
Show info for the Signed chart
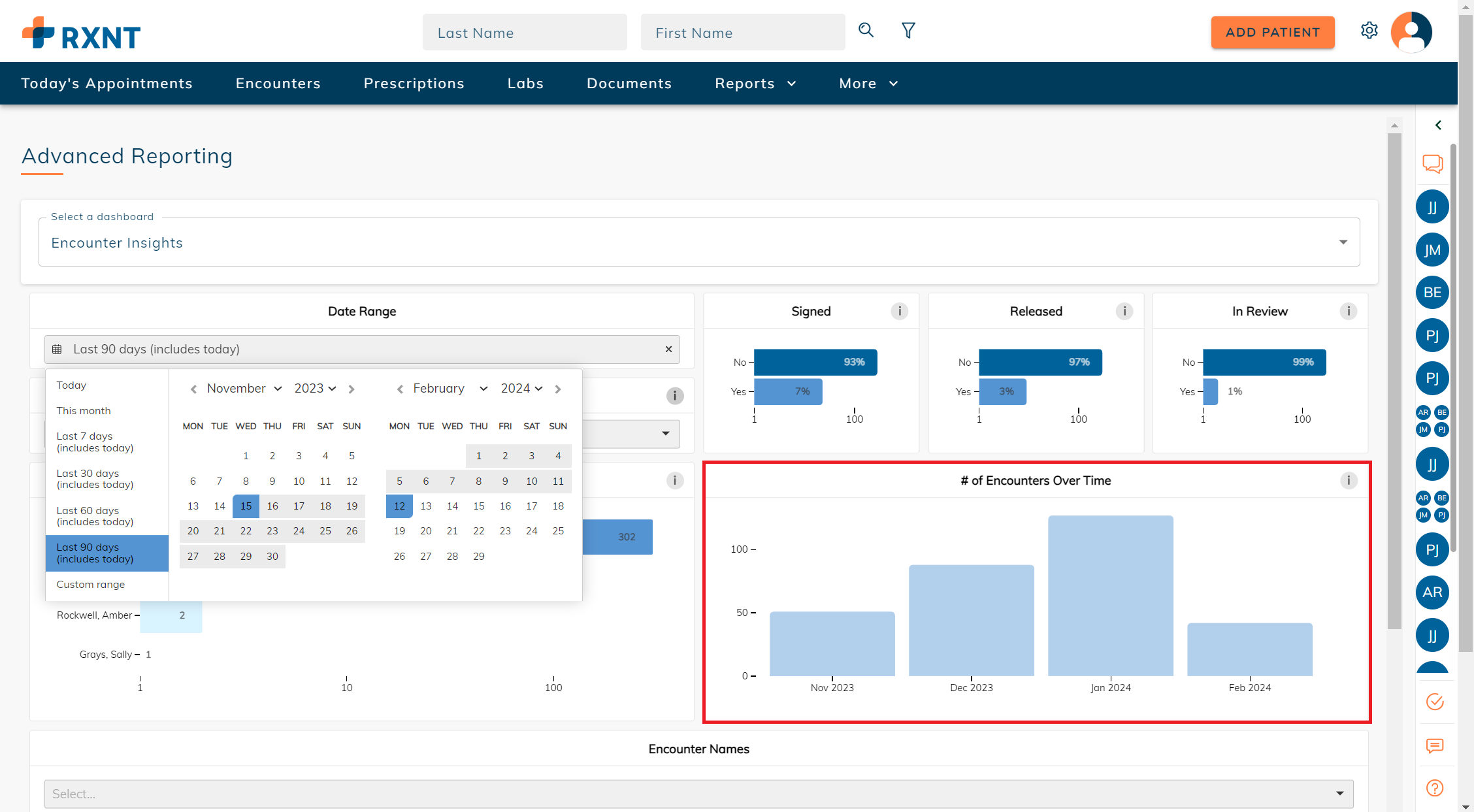pos(899,311)
